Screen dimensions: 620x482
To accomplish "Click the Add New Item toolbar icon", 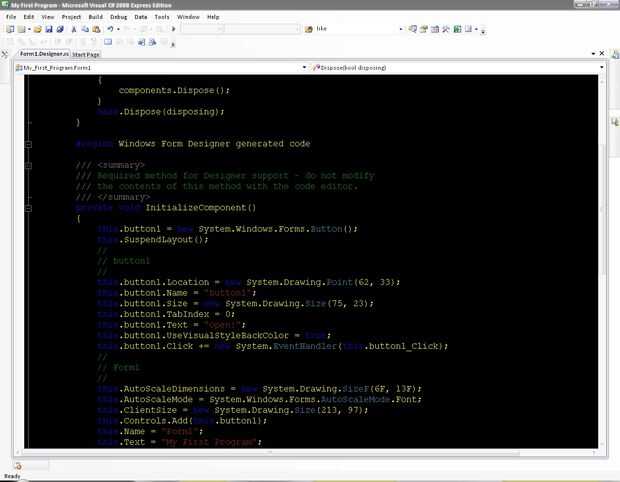I will [22, 29].
